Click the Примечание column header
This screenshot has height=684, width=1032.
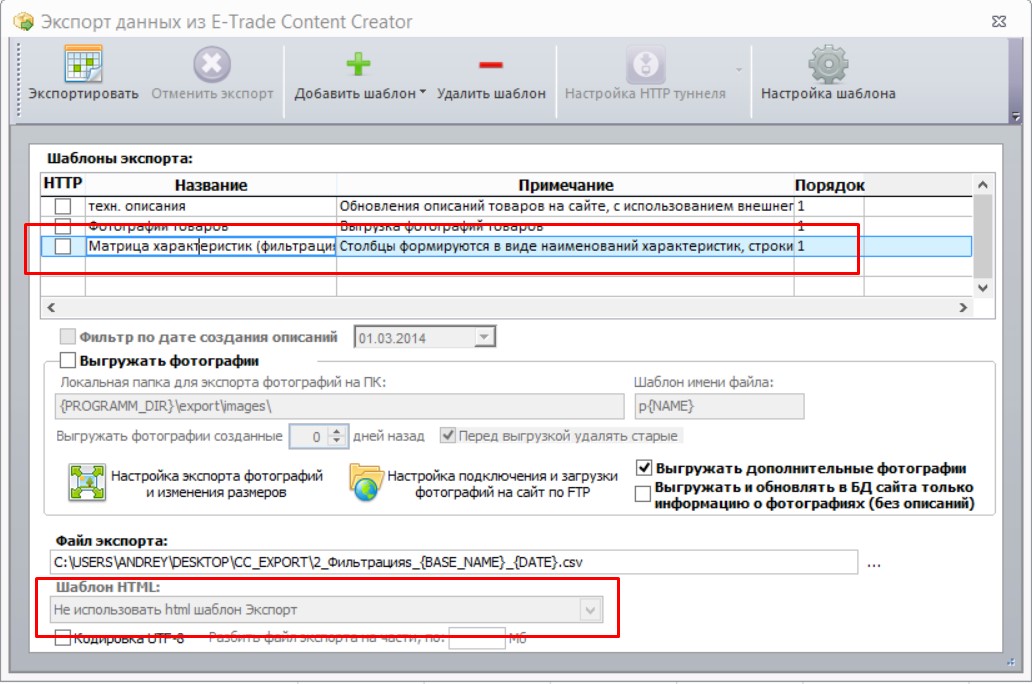coord(565,185)
